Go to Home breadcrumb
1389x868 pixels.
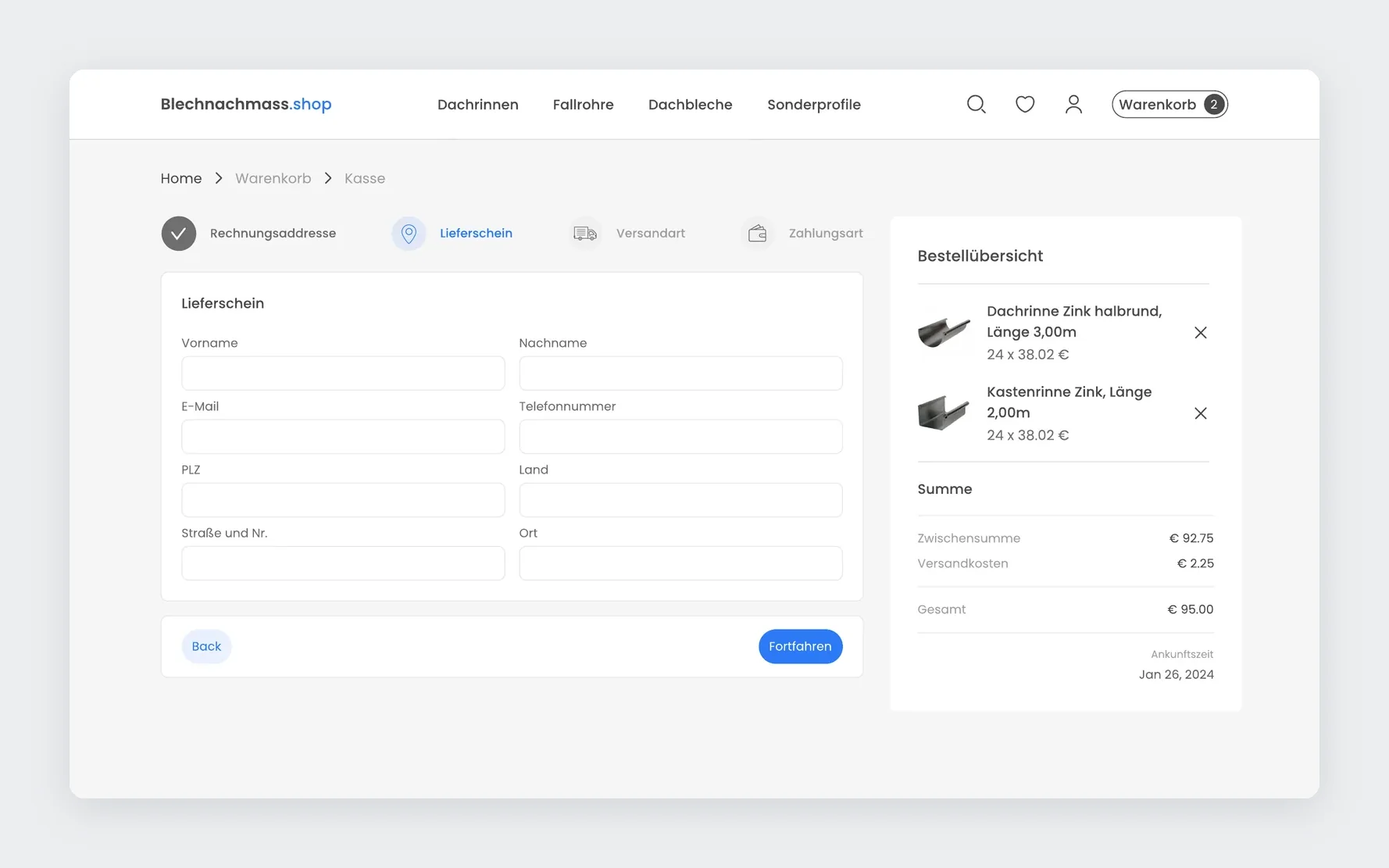pos(181,178)
